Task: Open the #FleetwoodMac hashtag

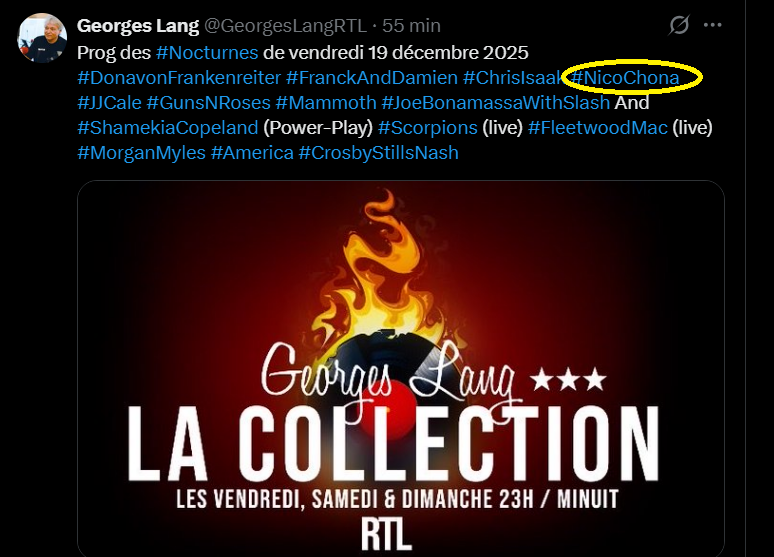Action: [598, 128]
